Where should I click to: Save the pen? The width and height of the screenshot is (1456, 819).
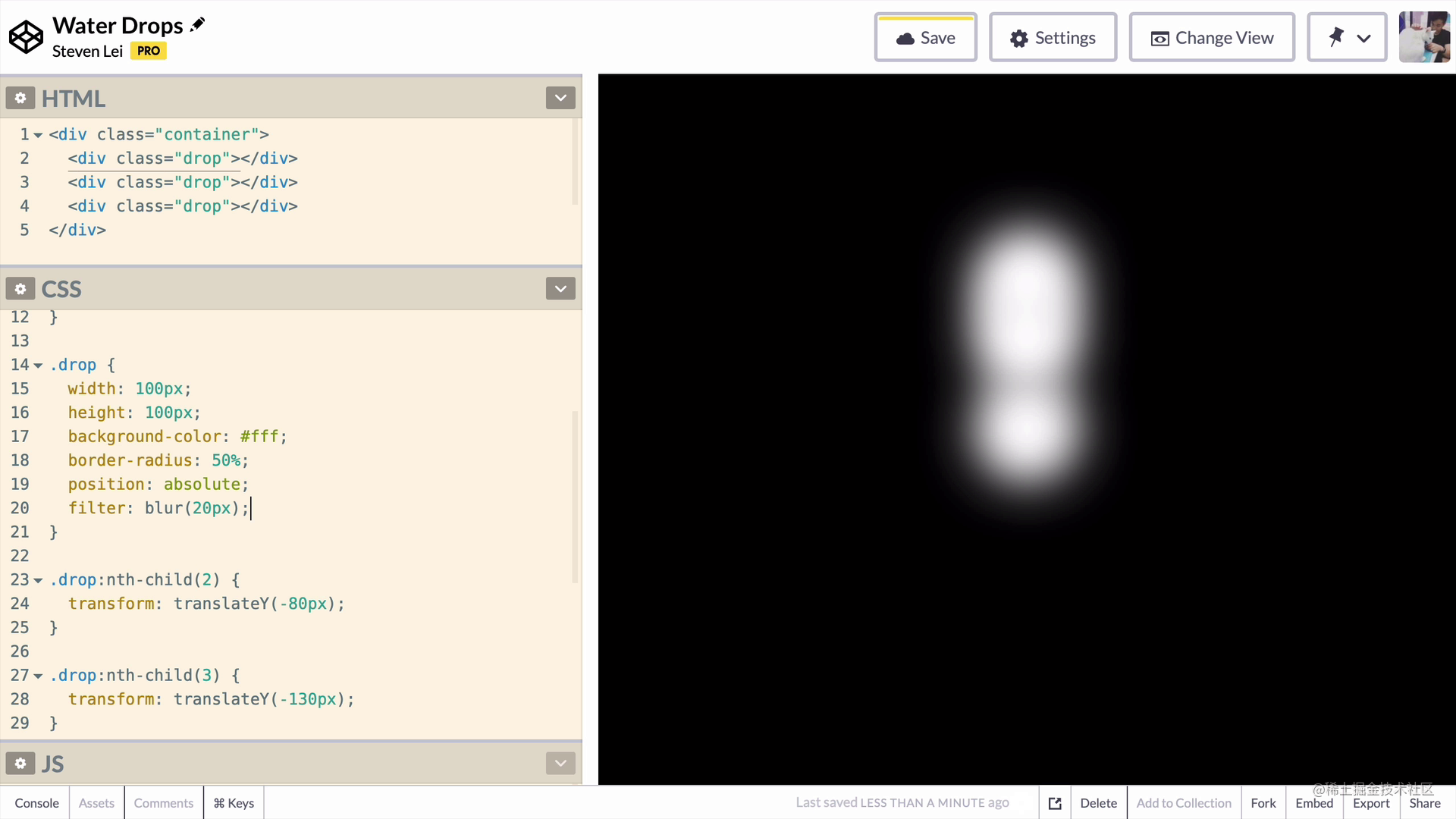tap(925, 38)
